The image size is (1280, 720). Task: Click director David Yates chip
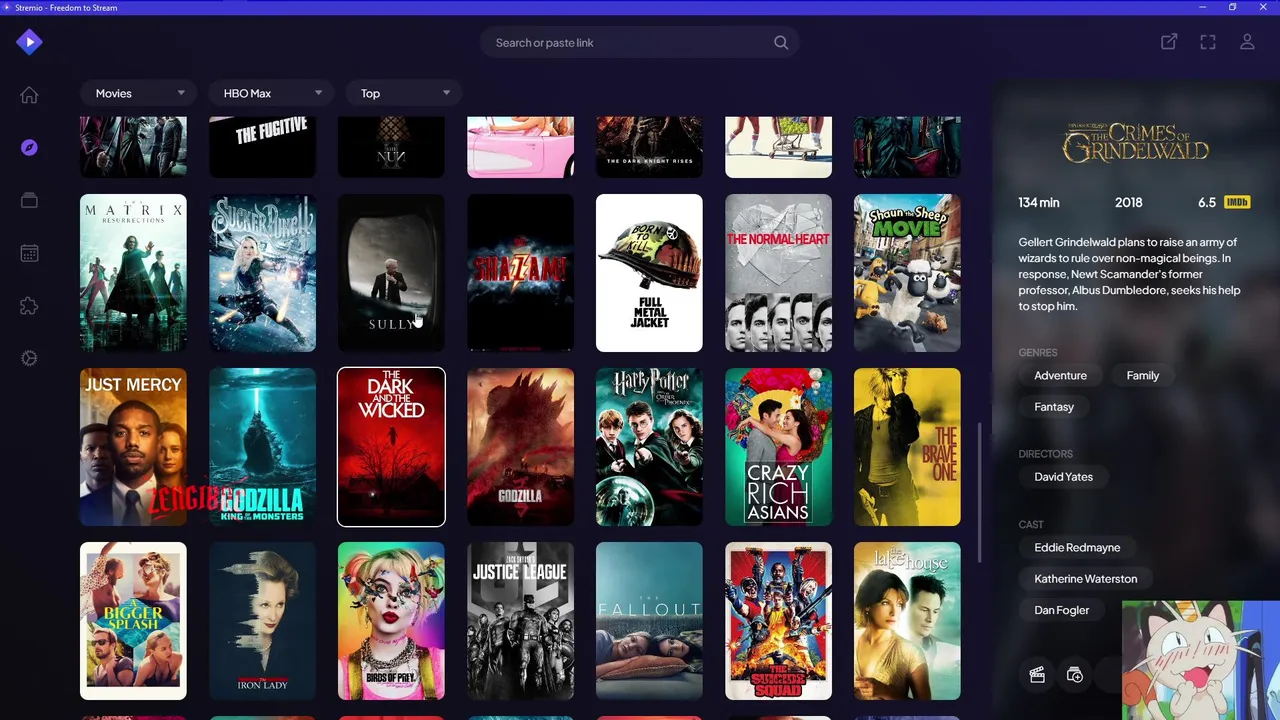1063,477
